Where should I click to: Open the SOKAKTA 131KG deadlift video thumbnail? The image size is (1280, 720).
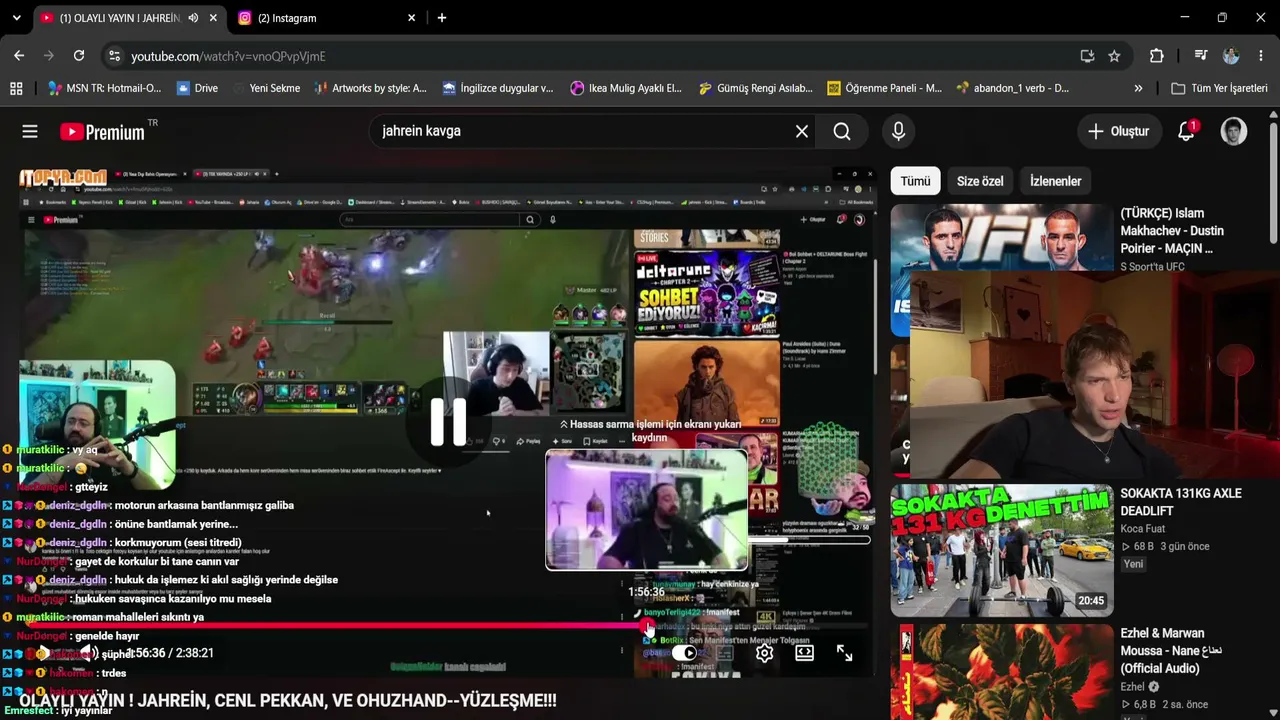click(x=1002, y=551)
